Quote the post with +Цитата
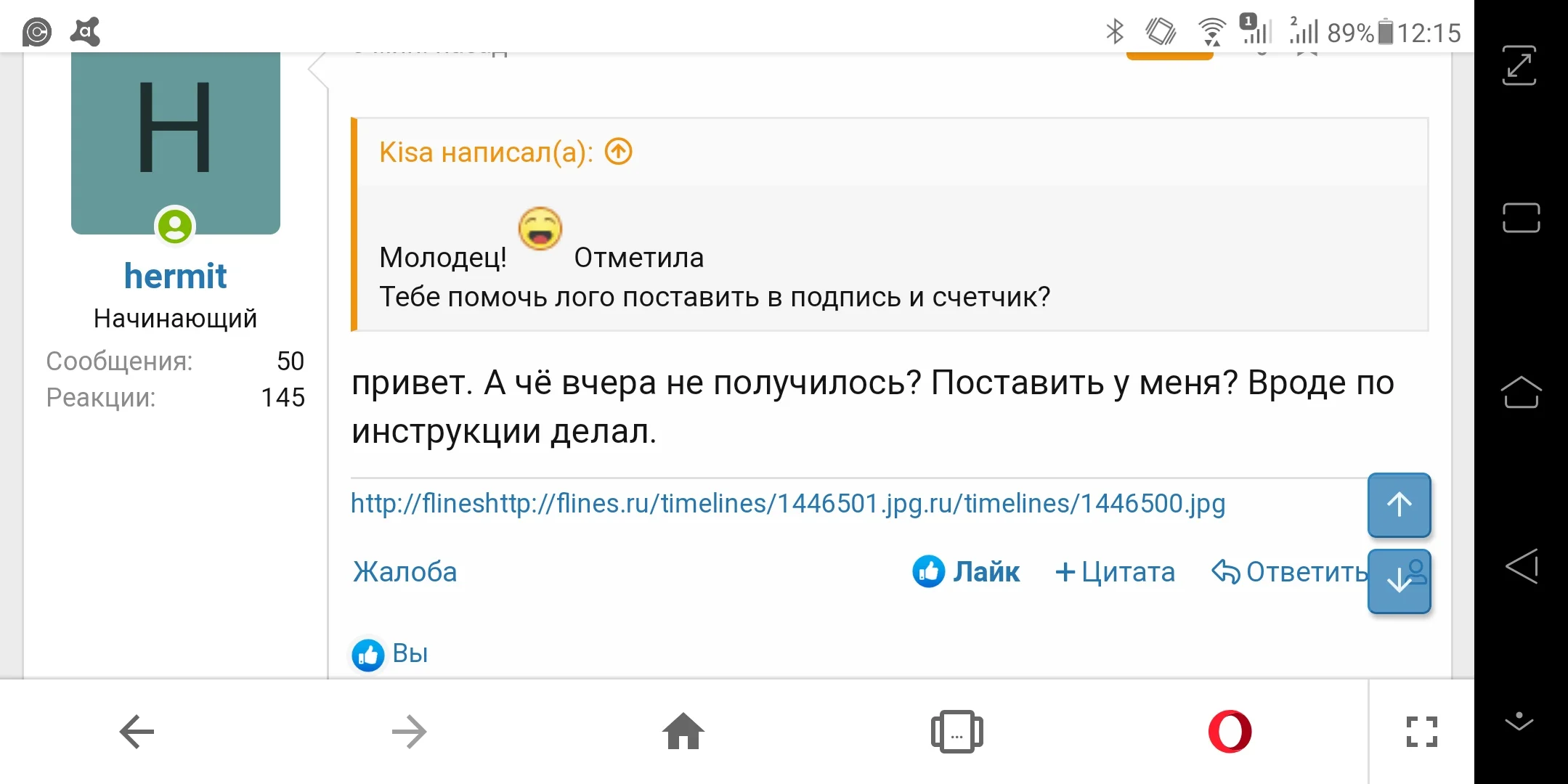Screen dimensions: 1568x784 (1115, 572)
